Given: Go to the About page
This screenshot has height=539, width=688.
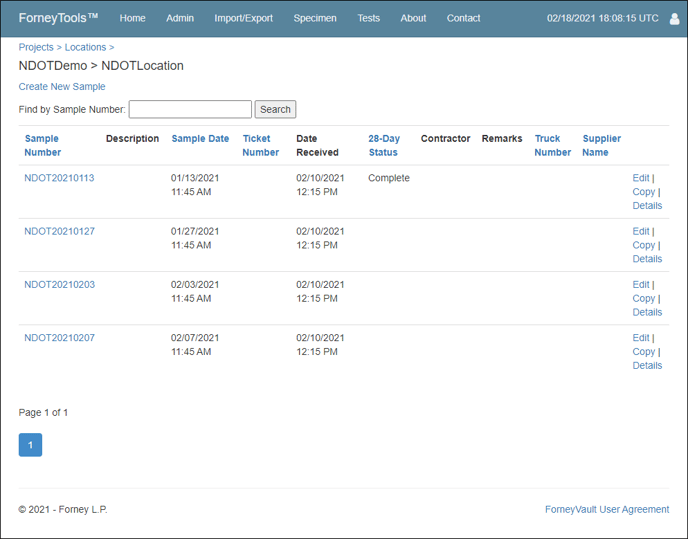Looking at the screenshot, I should pos(413,18).
